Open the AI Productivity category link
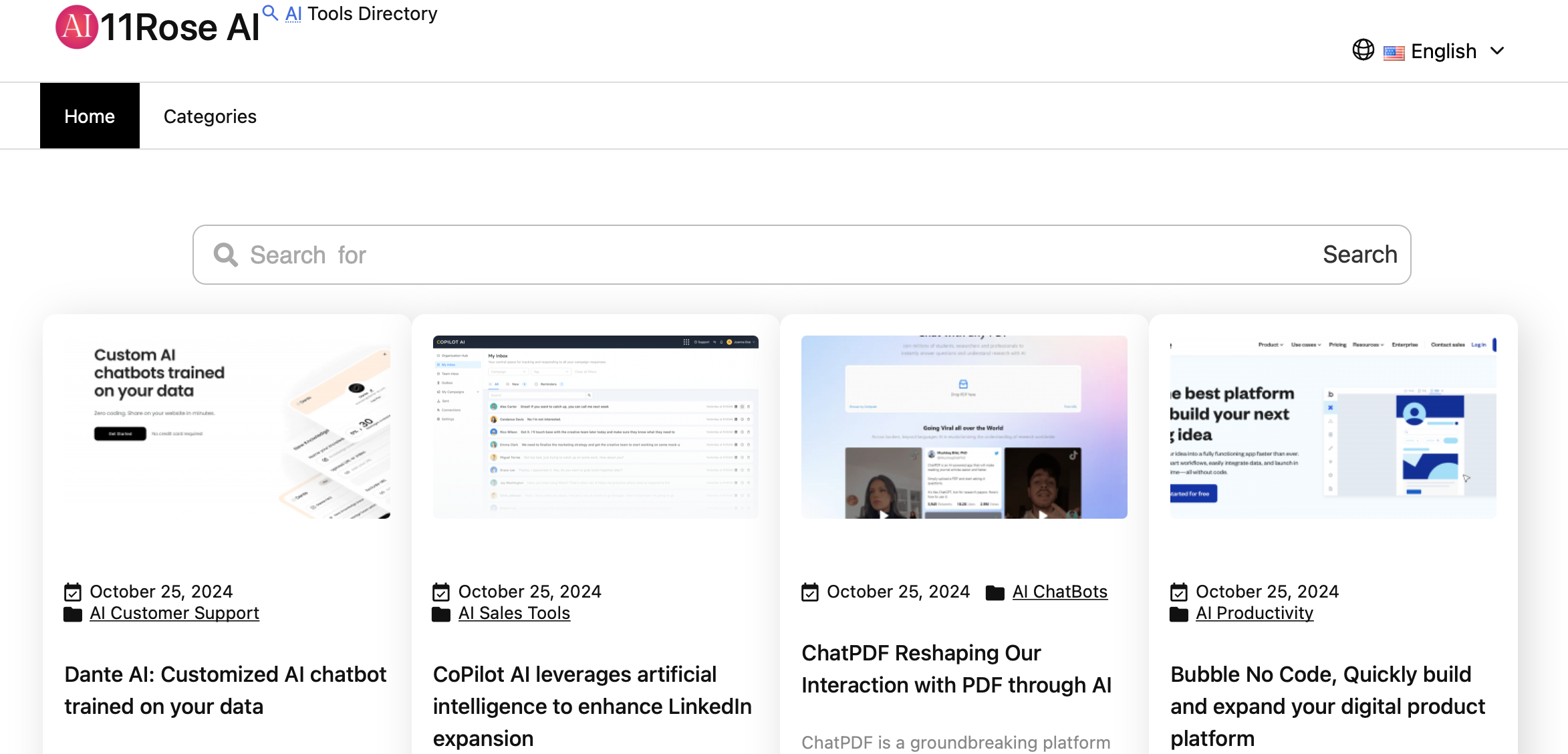 (x=1255, y=613)
